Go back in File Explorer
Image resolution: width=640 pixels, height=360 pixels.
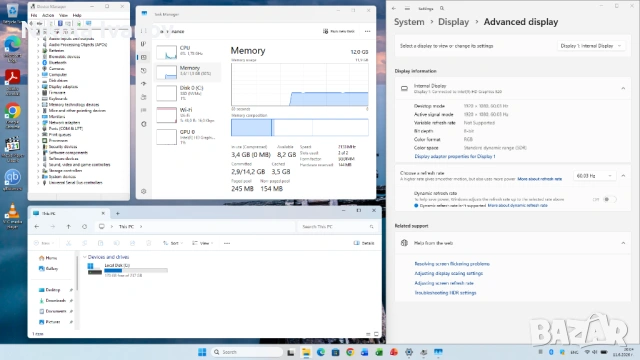click(37, 227)
